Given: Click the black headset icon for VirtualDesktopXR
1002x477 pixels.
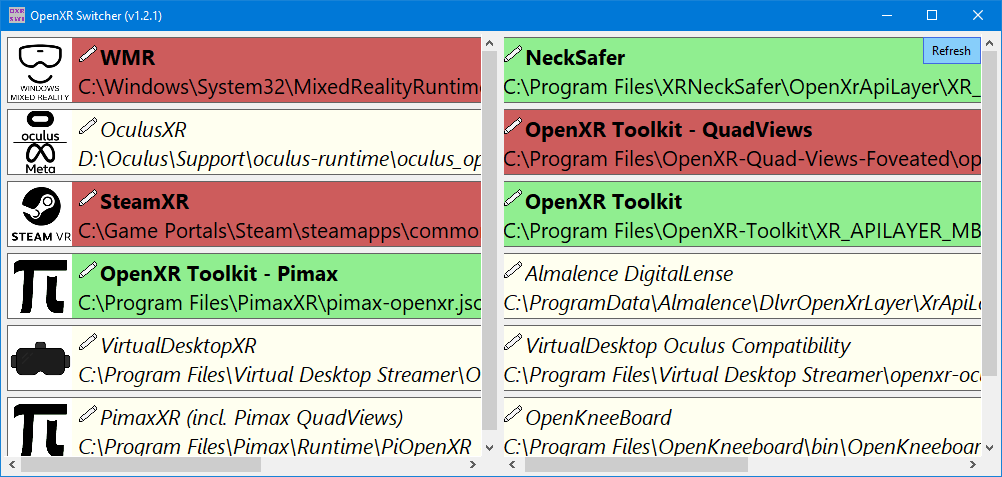Looking at the screenshot, I should pos(40,358).
